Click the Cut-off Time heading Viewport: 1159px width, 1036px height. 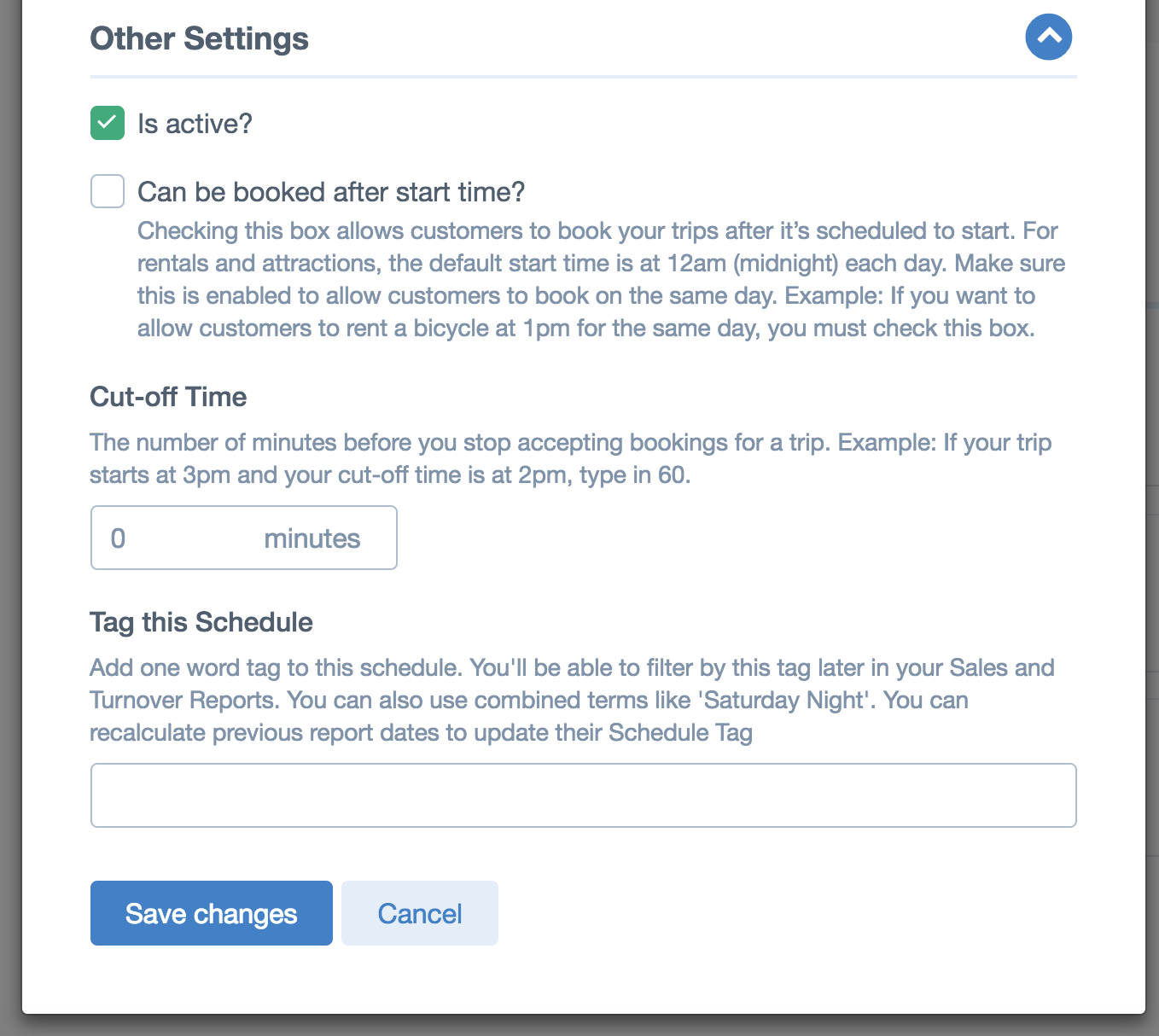click(x=168, y=397)
